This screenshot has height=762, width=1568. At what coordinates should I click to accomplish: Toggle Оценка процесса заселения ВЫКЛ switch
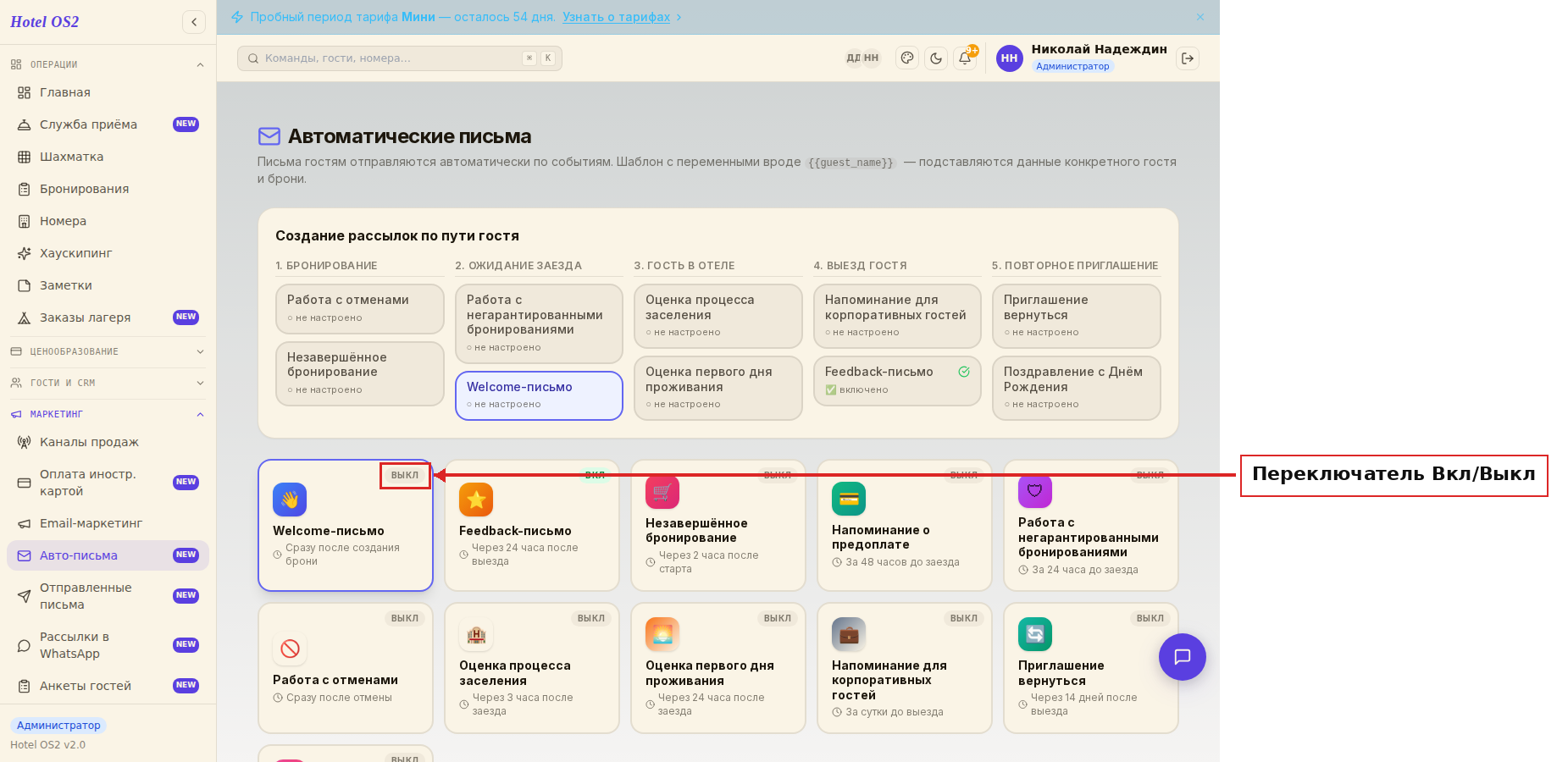[x=591, y=618]
